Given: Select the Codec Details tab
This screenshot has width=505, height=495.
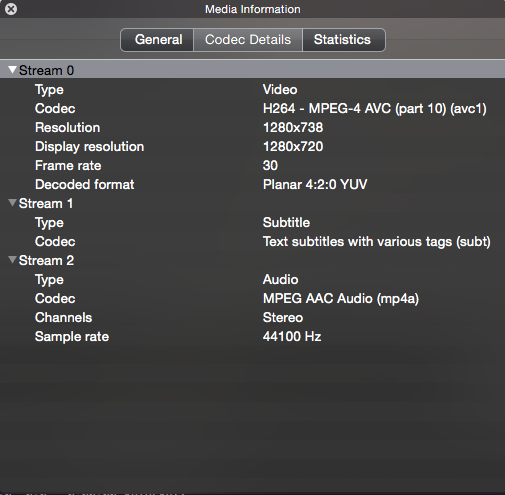Looking at the screenshot, I should (x=248, y=40).
